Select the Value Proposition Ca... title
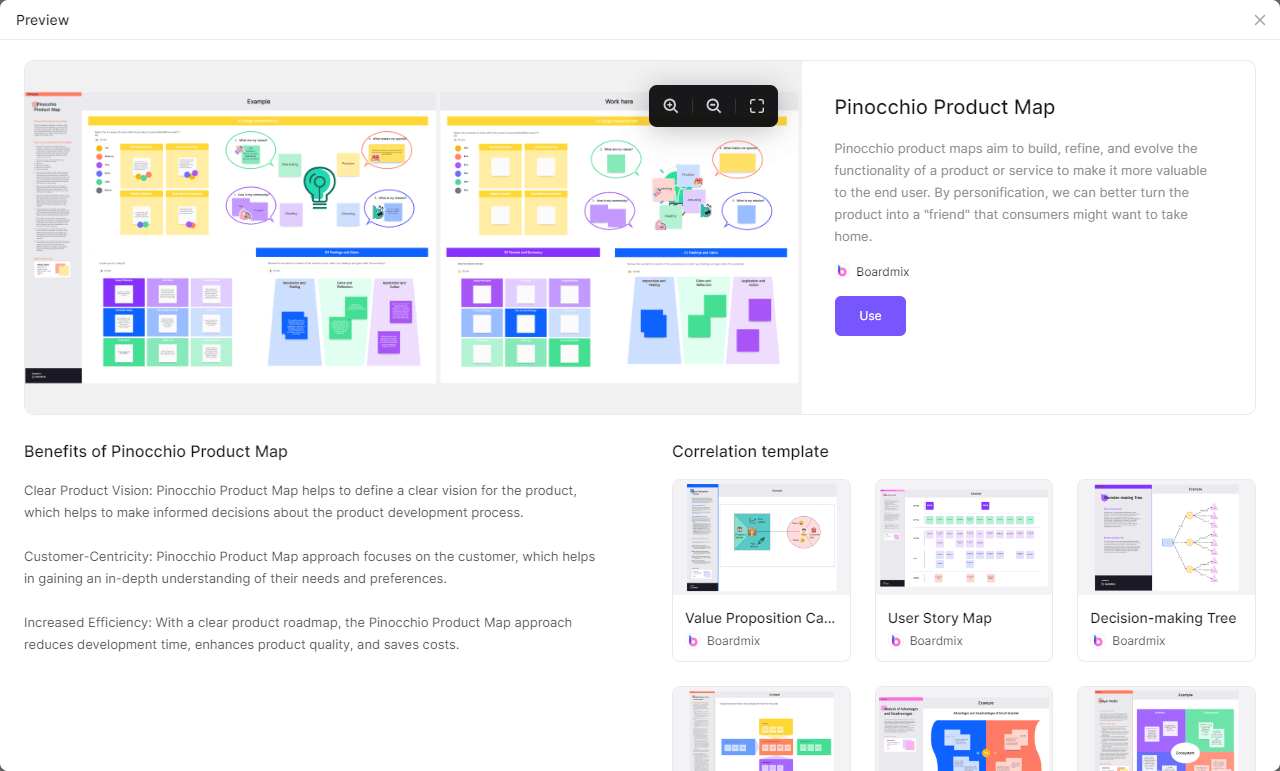Image resolution: width=1280 pixels, height=771 pixels. click(x=760, y=618)
